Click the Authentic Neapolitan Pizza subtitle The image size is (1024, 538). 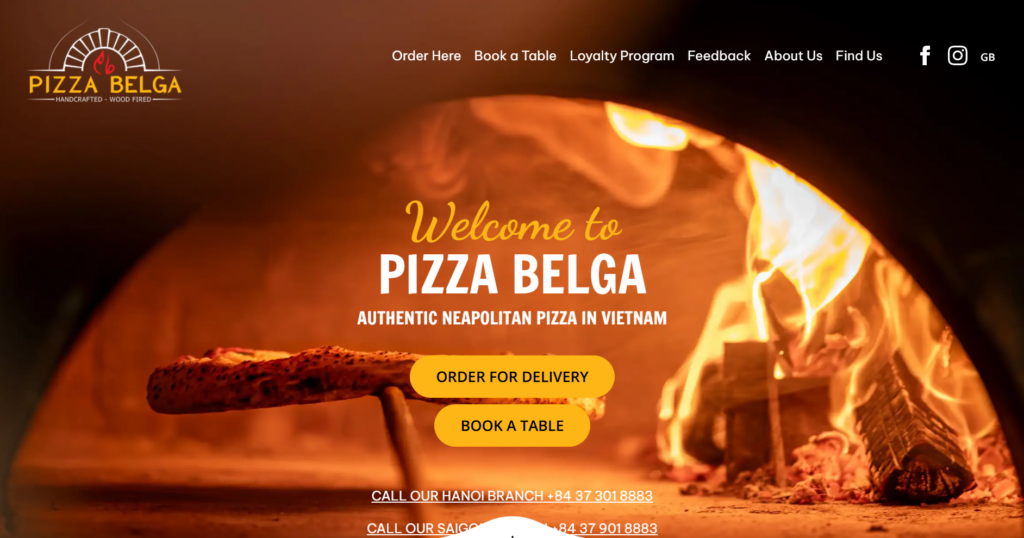512,318
